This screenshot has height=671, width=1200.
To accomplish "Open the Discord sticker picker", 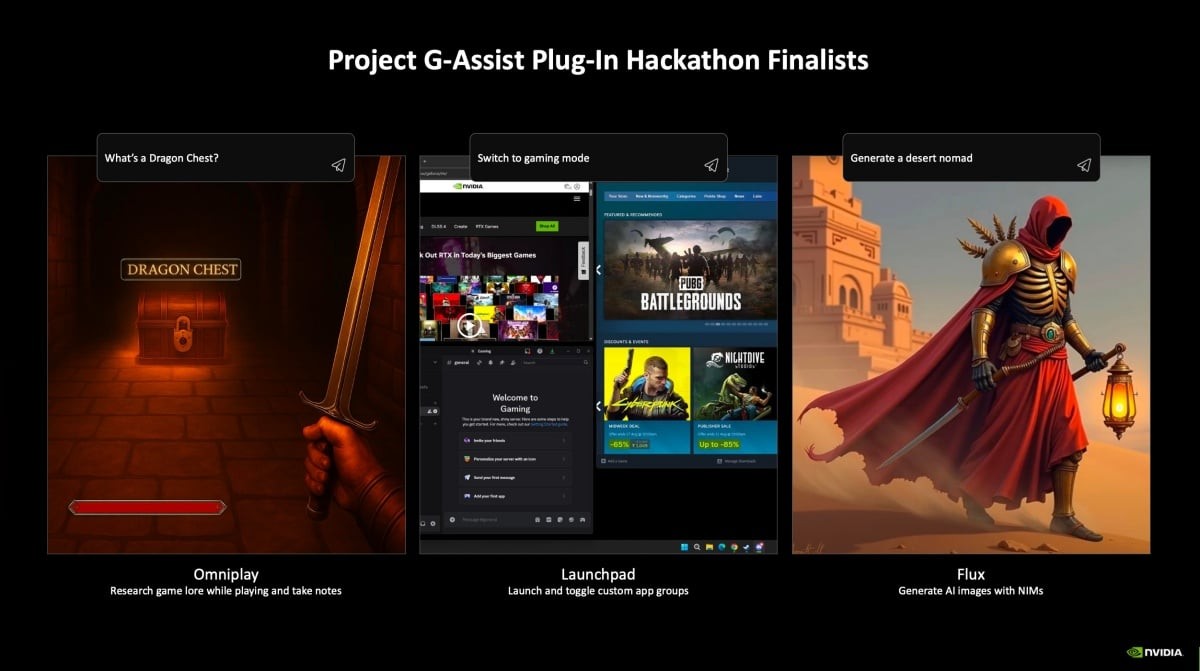I will pos(560,520).
